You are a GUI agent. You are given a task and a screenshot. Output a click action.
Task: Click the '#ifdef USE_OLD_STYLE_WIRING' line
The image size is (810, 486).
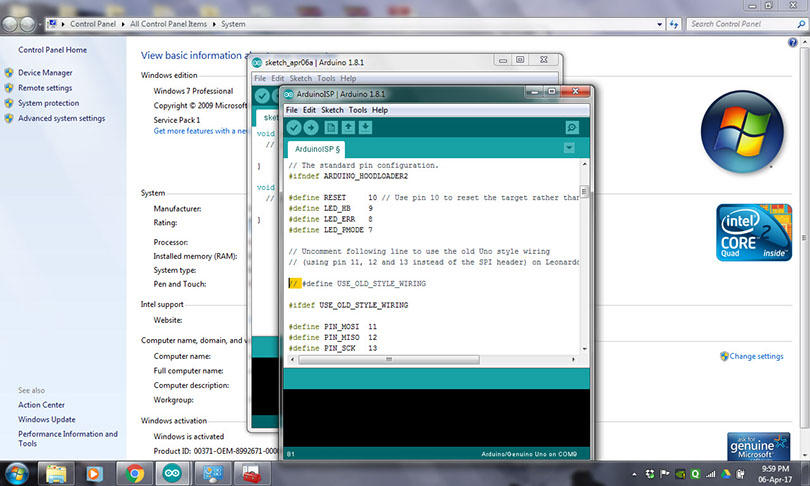point(348,305)
